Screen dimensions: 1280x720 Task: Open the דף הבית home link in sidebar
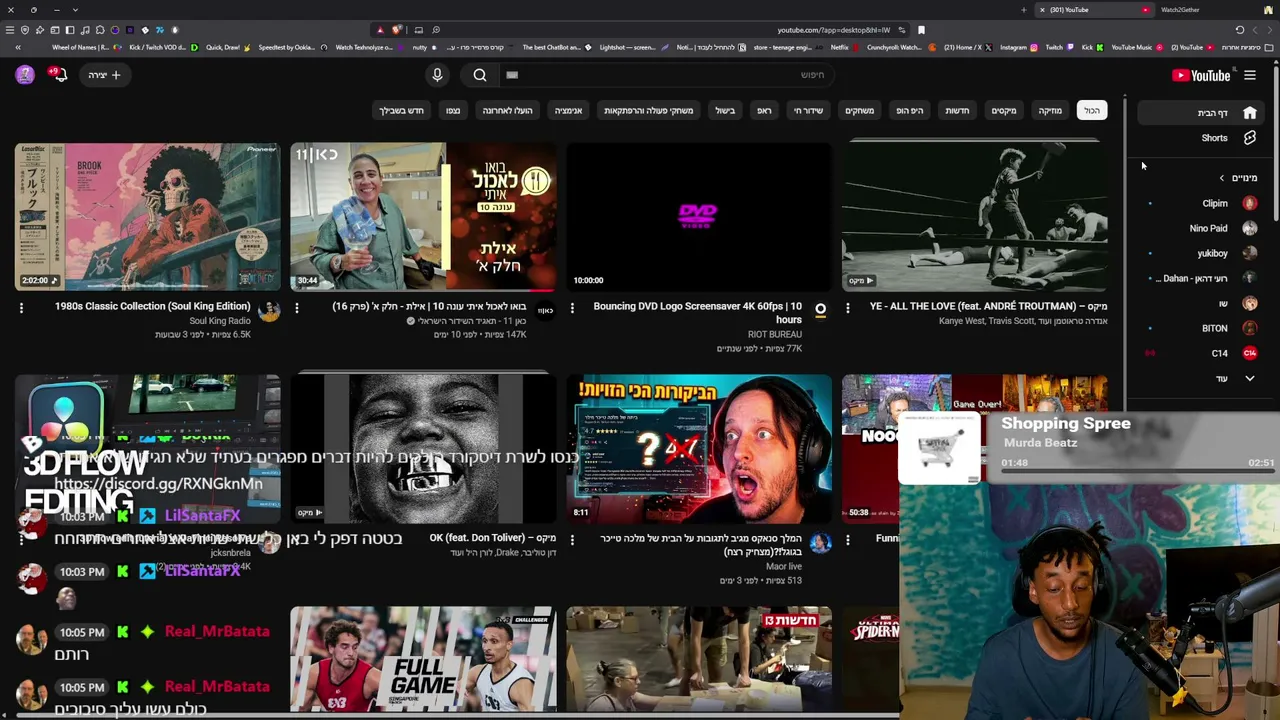(x=1201, y=113)
